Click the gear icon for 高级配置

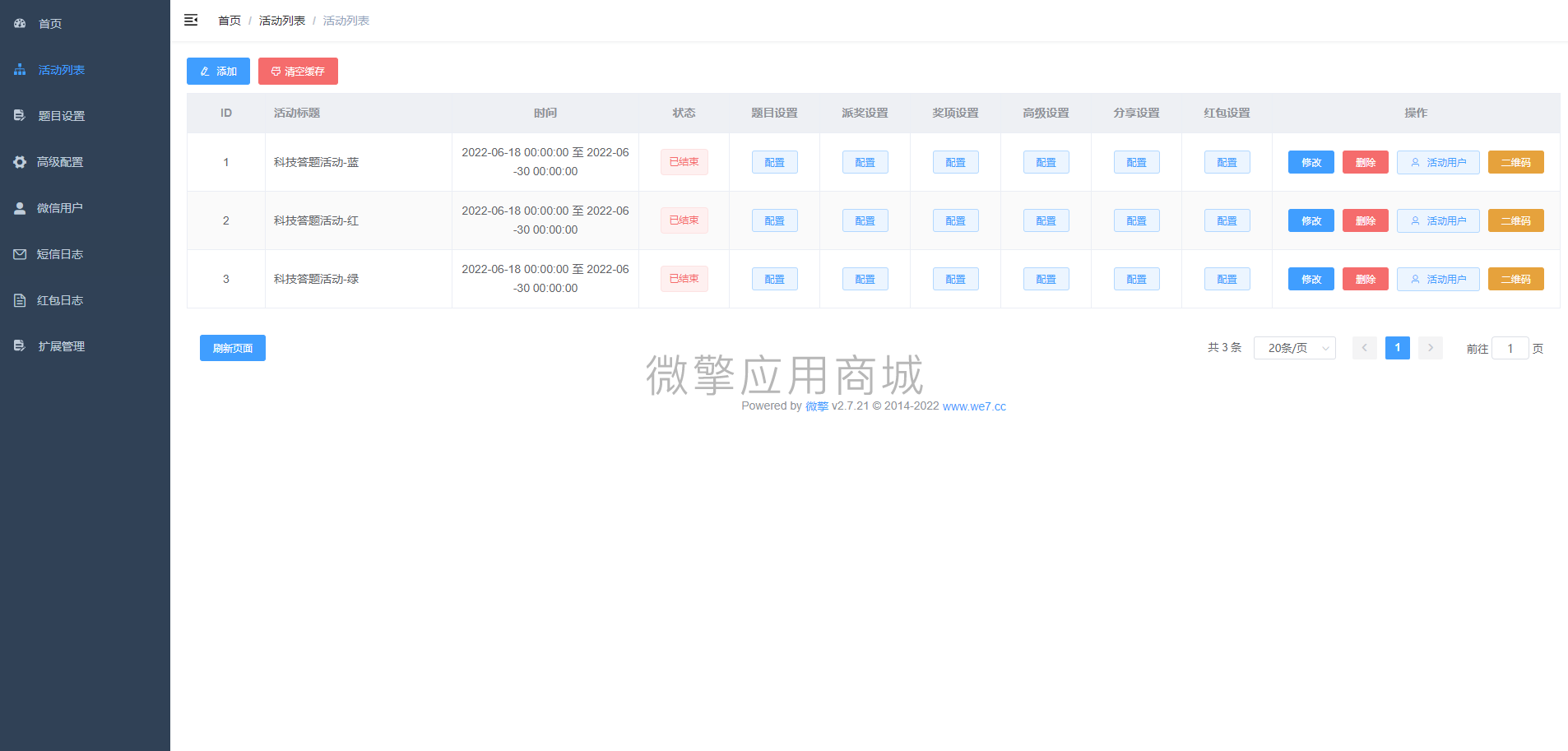coord(20,162)
